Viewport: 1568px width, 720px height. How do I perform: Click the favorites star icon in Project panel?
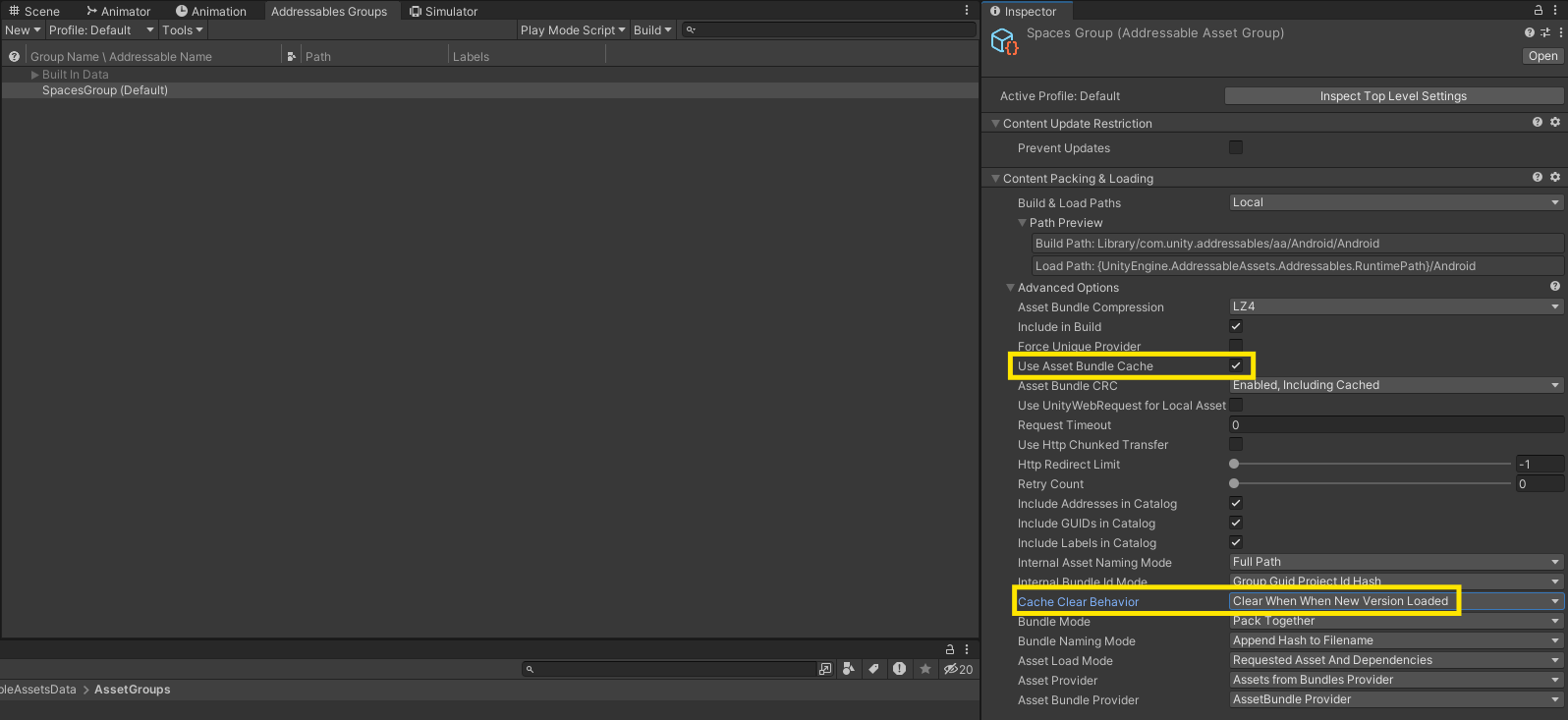tap(924, 669)
